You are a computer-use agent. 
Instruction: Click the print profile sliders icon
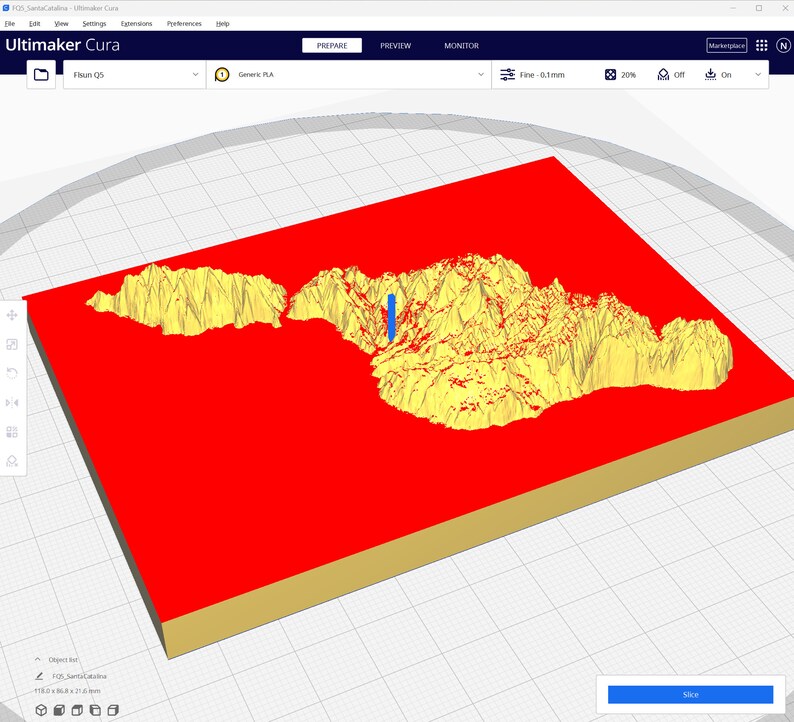pyautogui.click(x=507, y=75)
